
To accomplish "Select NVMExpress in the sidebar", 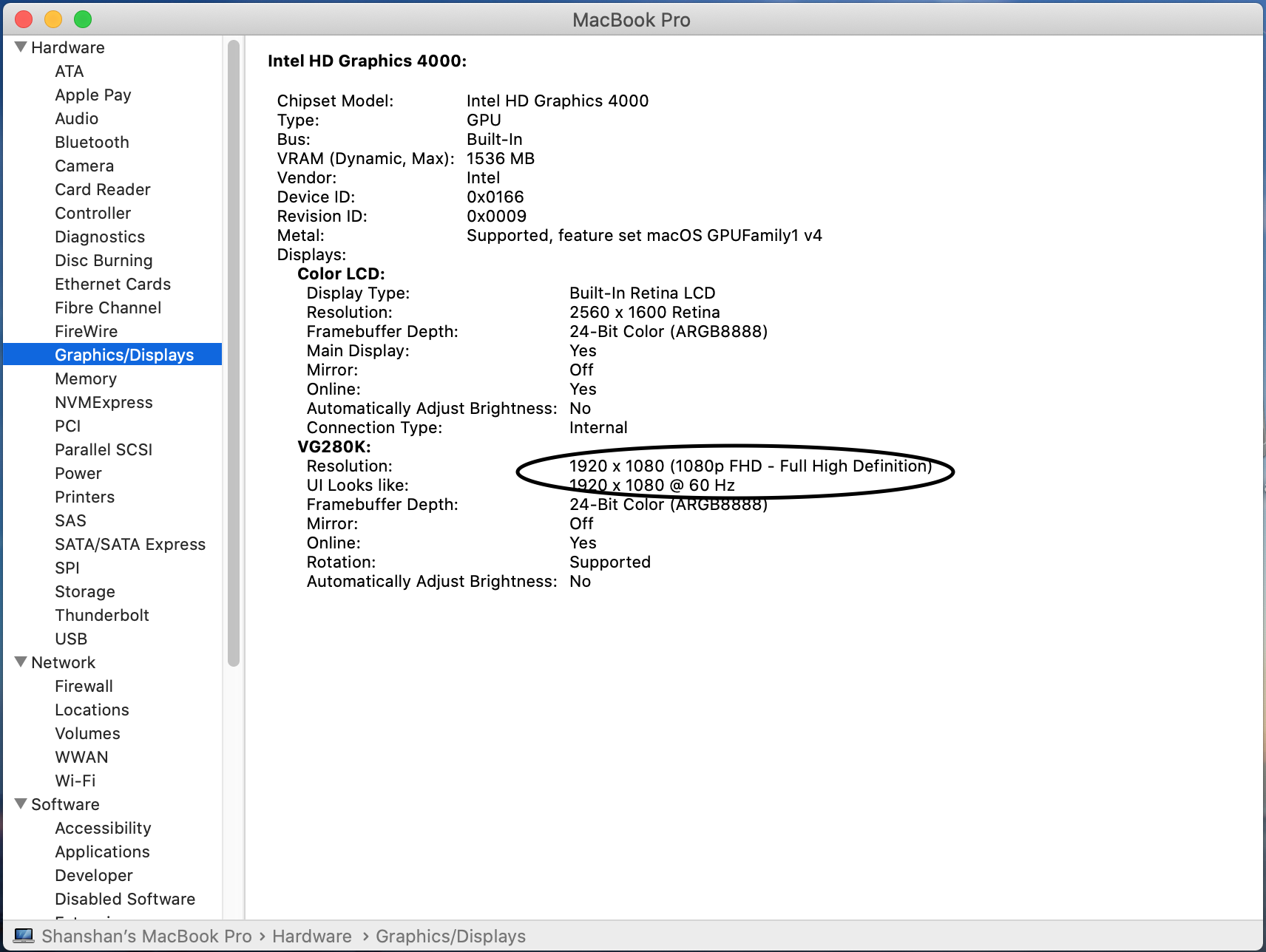I will coord(104,402).
